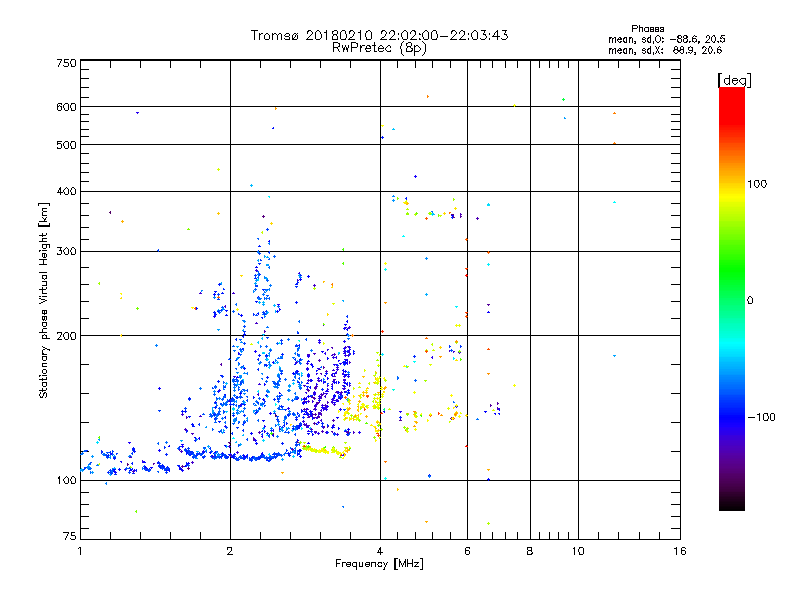Click the colorbar tick label '0'
This screenshot has width=800, height=600.
(x=749, y=301)
